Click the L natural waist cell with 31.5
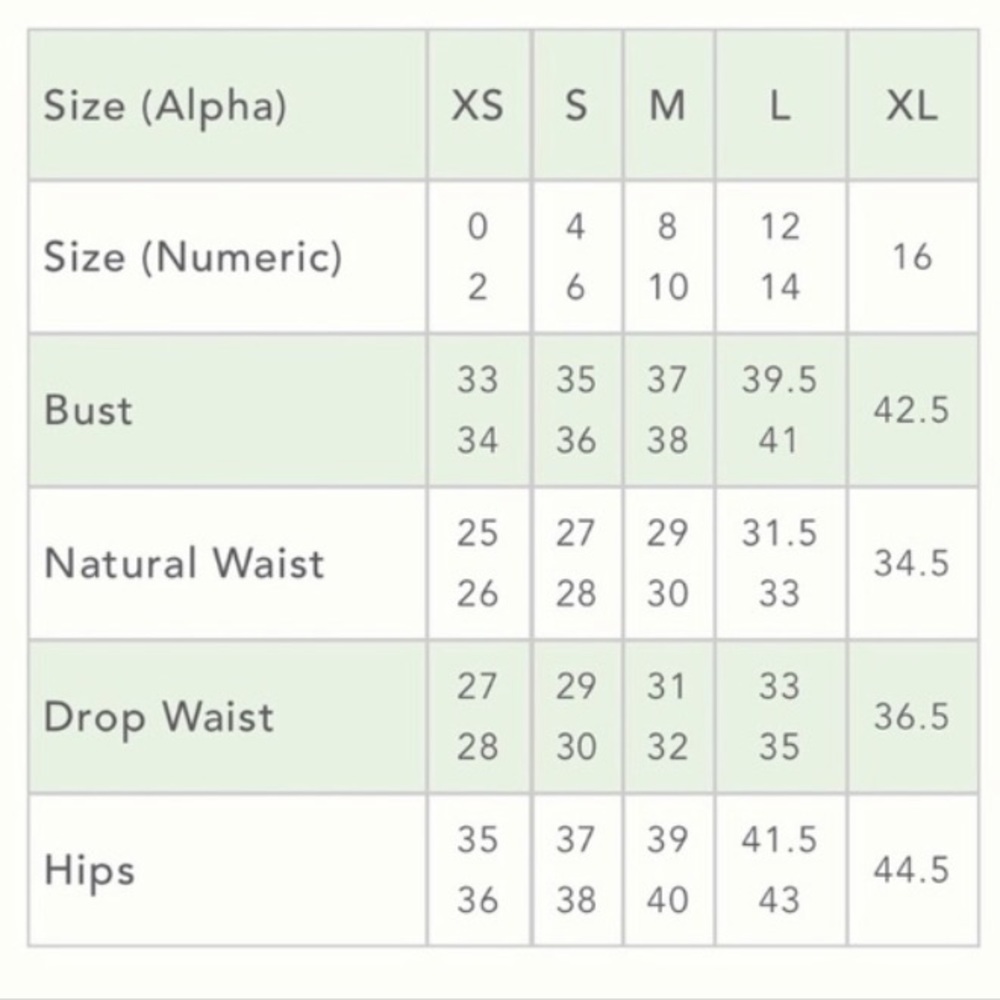 pyautogui.click(x=781, y=563)
